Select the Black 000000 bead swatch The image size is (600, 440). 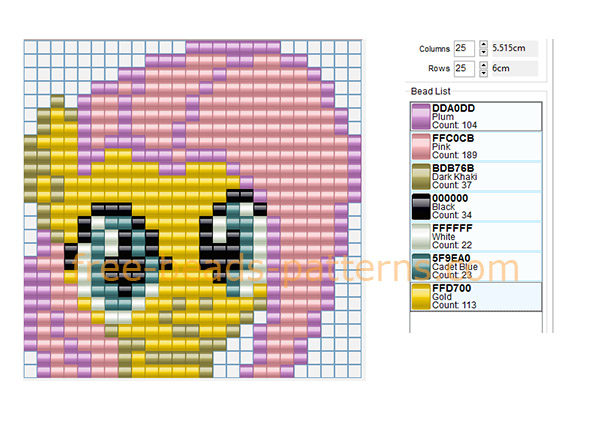421,207
